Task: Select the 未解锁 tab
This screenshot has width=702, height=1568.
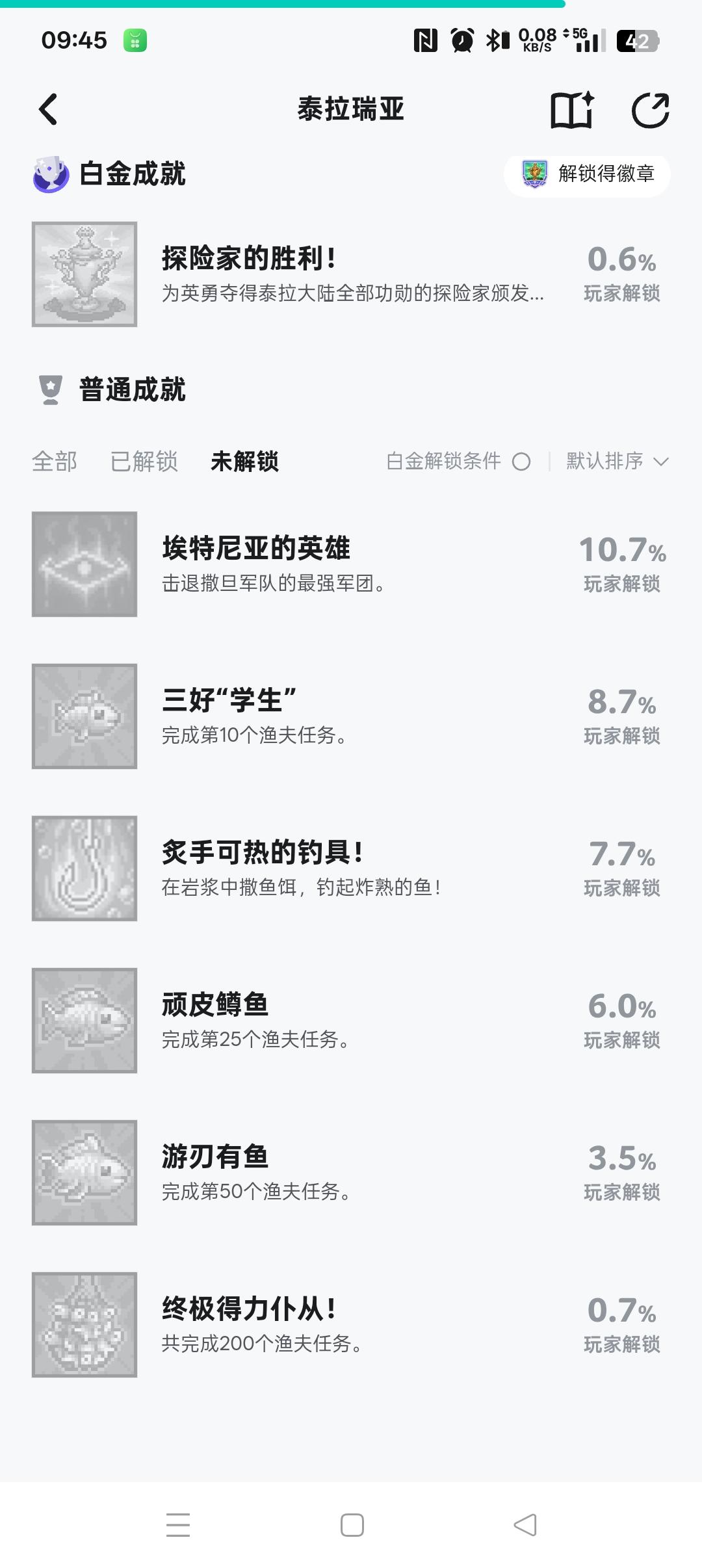Action: 245,462
